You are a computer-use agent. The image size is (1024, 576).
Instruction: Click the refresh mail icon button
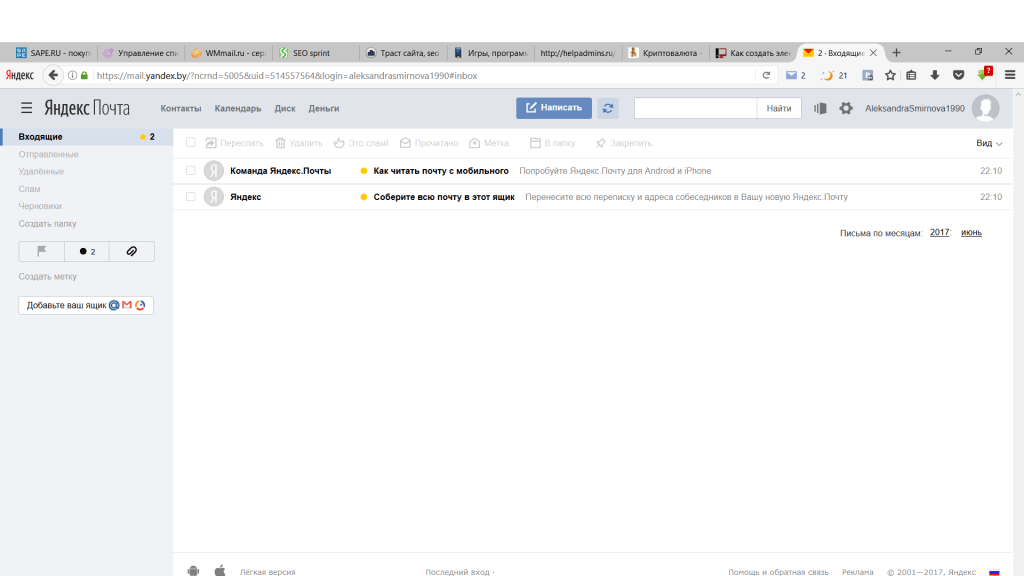[x=608, y=108]
